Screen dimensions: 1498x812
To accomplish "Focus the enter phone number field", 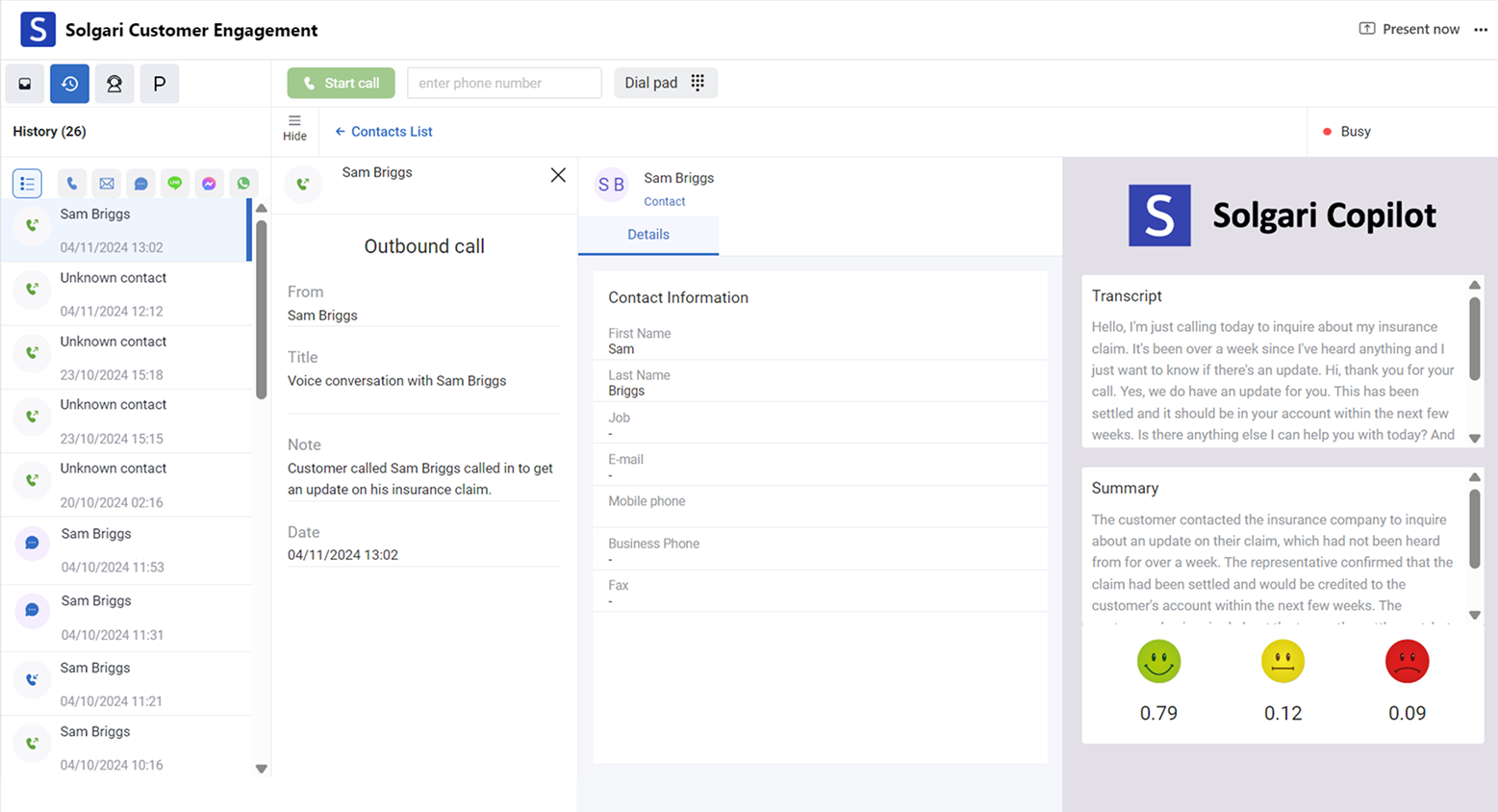I will tap(504, 83).
